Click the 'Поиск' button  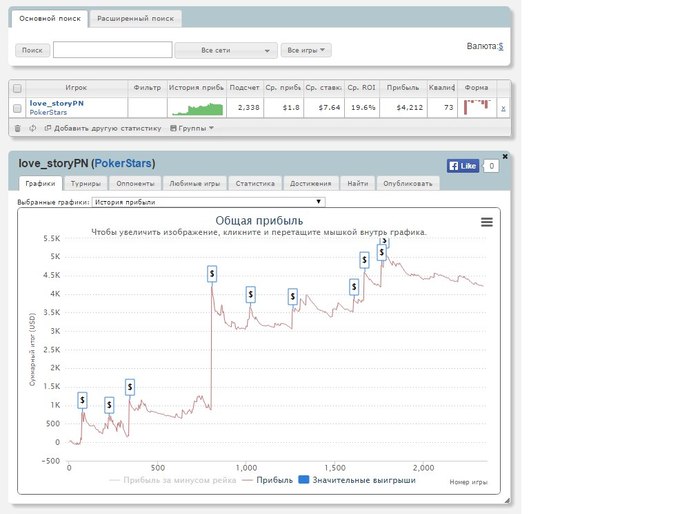32,50
